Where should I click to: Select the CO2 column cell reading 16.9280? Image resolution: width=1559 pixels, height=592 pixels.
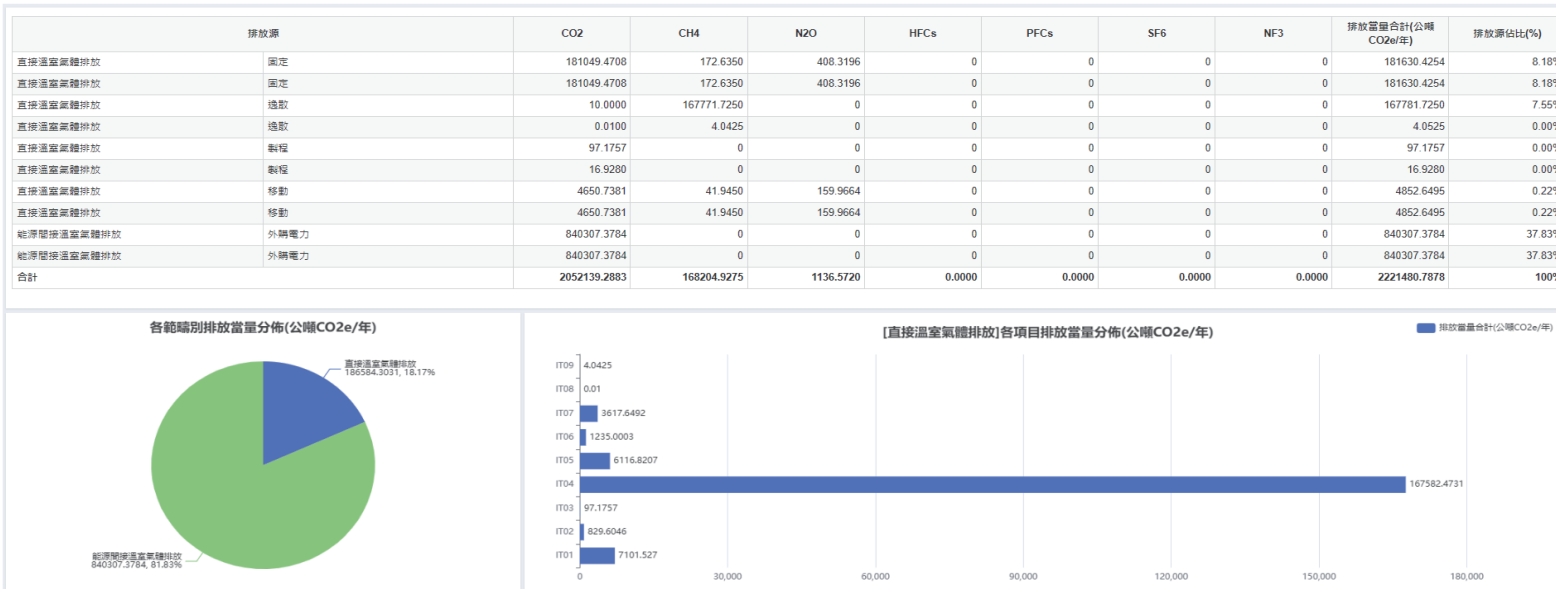[x=572, y=170]
